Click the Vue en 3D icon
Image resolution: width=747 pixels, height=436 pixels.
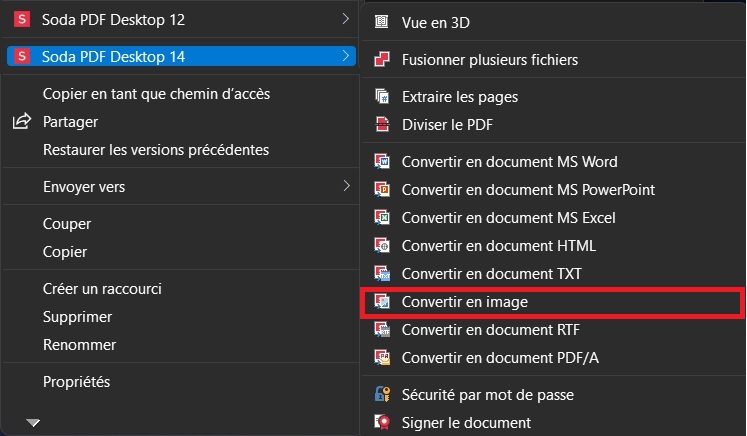(x=382, y=21)
